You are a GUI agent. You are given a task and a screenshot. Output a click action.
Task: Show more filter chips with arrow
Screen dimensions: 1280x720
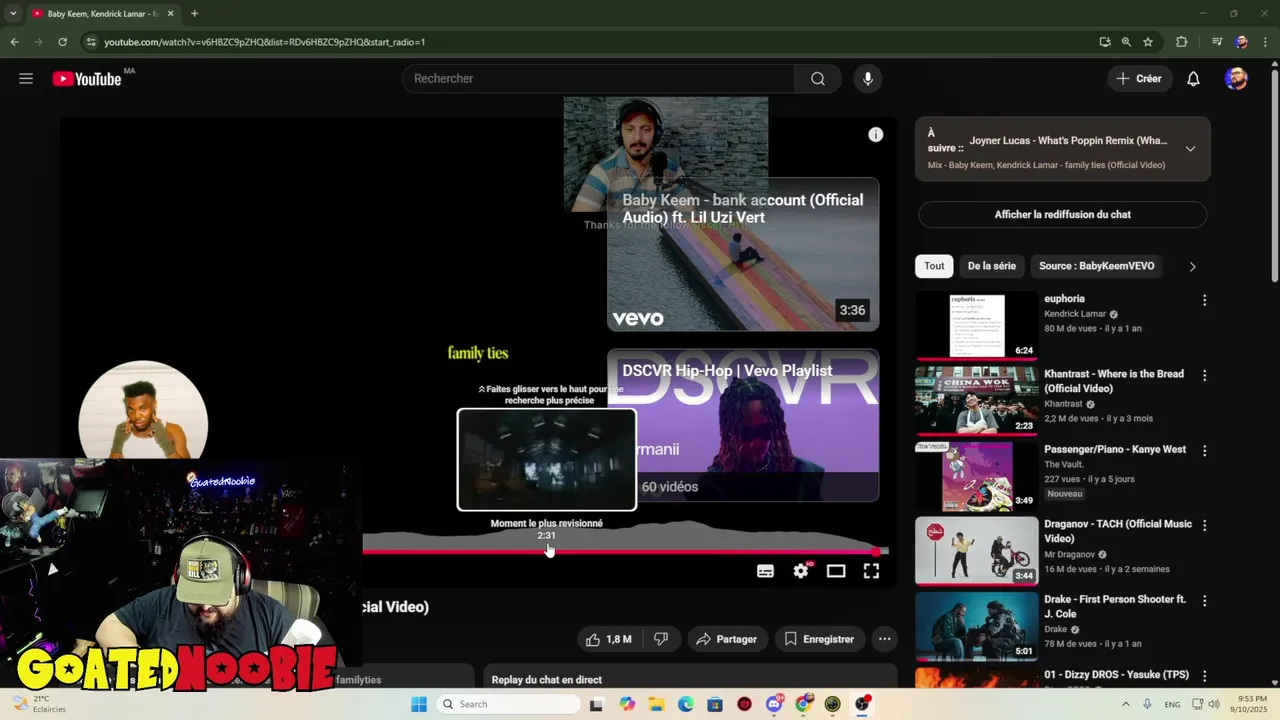point(1192,267)
